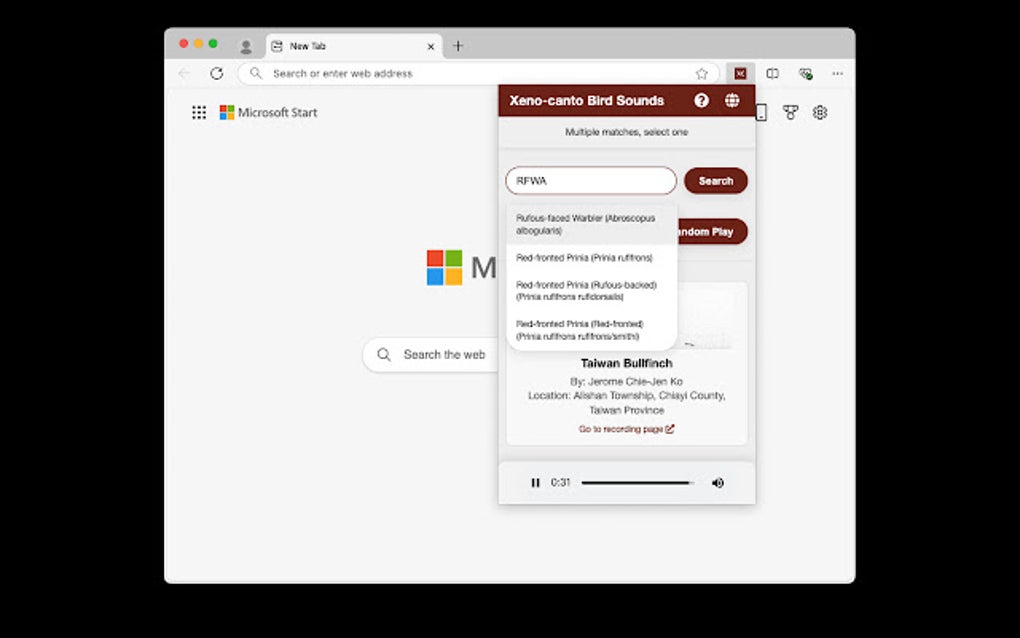
Task: Open the language globe icon
Action: 732,101
